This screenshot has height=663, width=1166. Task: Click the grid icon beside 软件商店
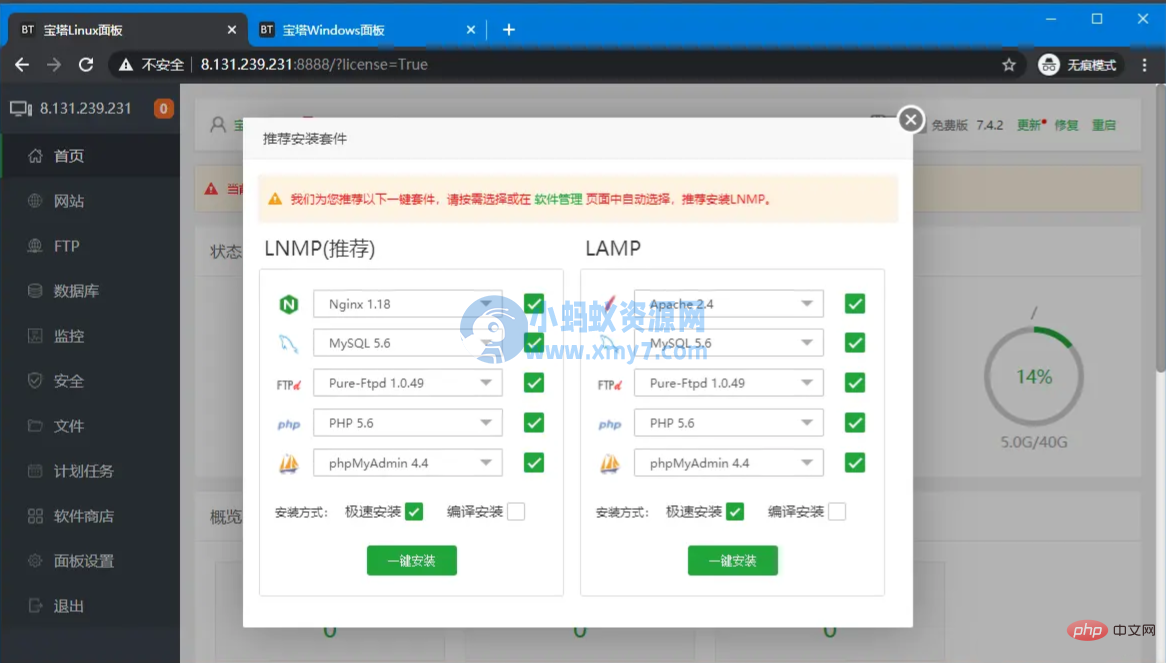point(35,516)
